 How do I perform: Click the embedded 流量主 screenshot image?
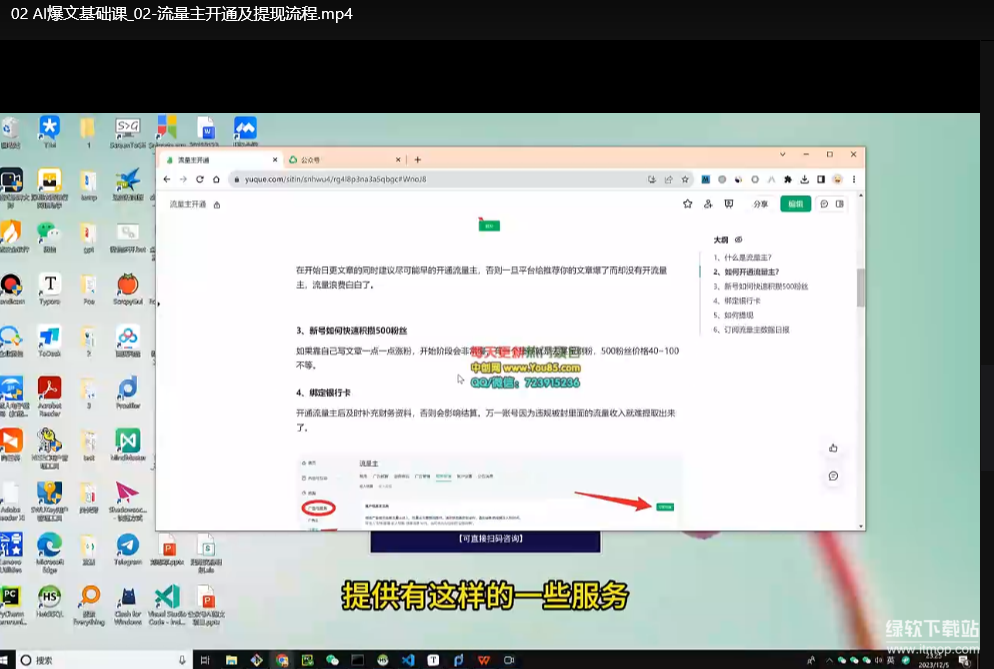point(489,492)
